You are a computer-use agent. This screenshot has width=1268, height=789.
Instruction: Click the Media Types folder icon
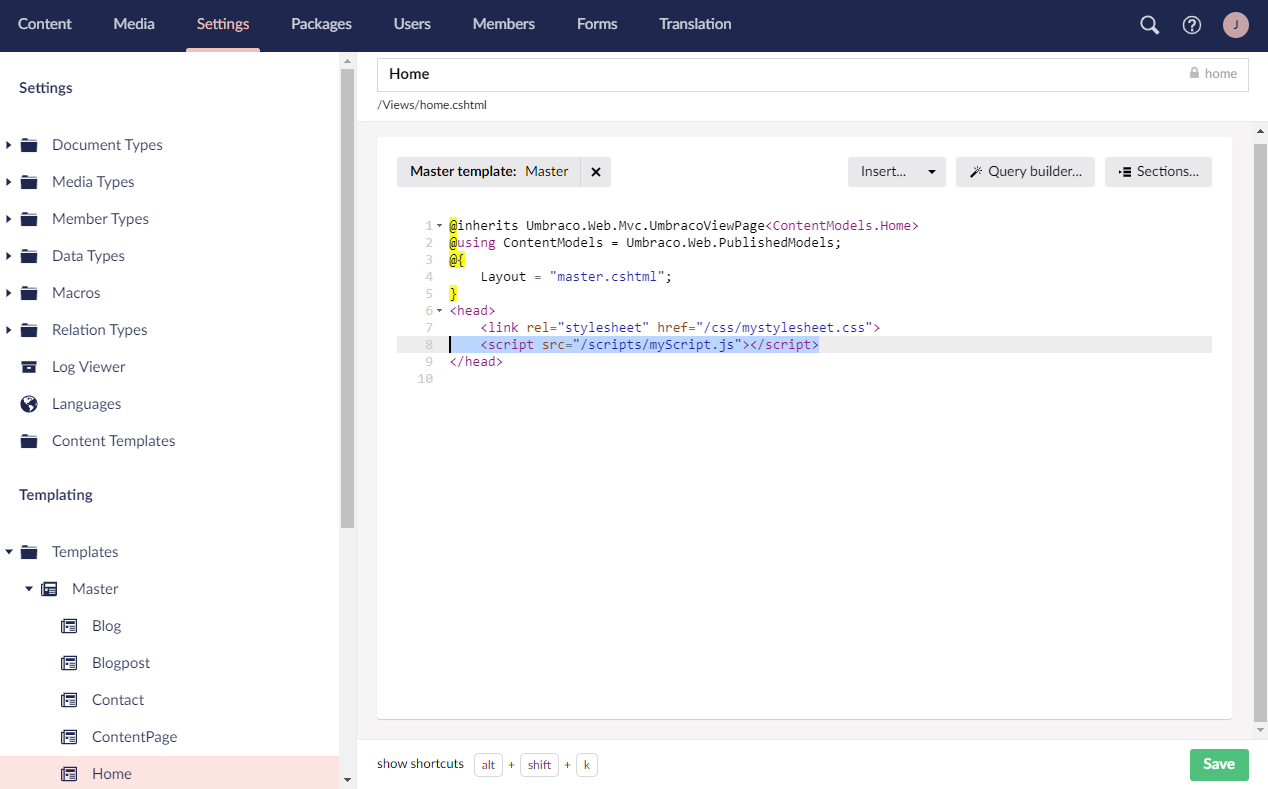pos(30,182)
